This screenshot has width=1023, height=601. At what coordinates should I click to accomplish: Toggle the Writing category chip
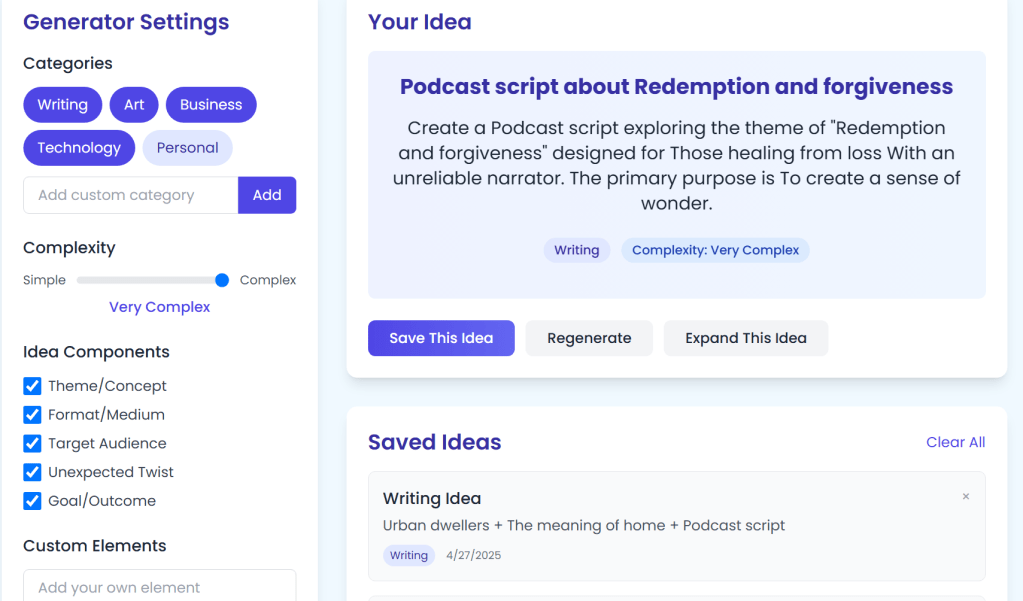[x=62, y=105]
